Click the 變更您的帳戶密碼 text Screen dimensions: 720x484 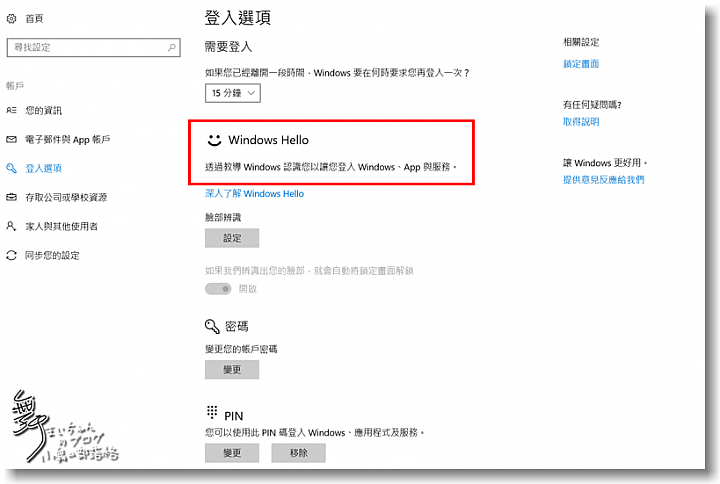pos(241,349)
